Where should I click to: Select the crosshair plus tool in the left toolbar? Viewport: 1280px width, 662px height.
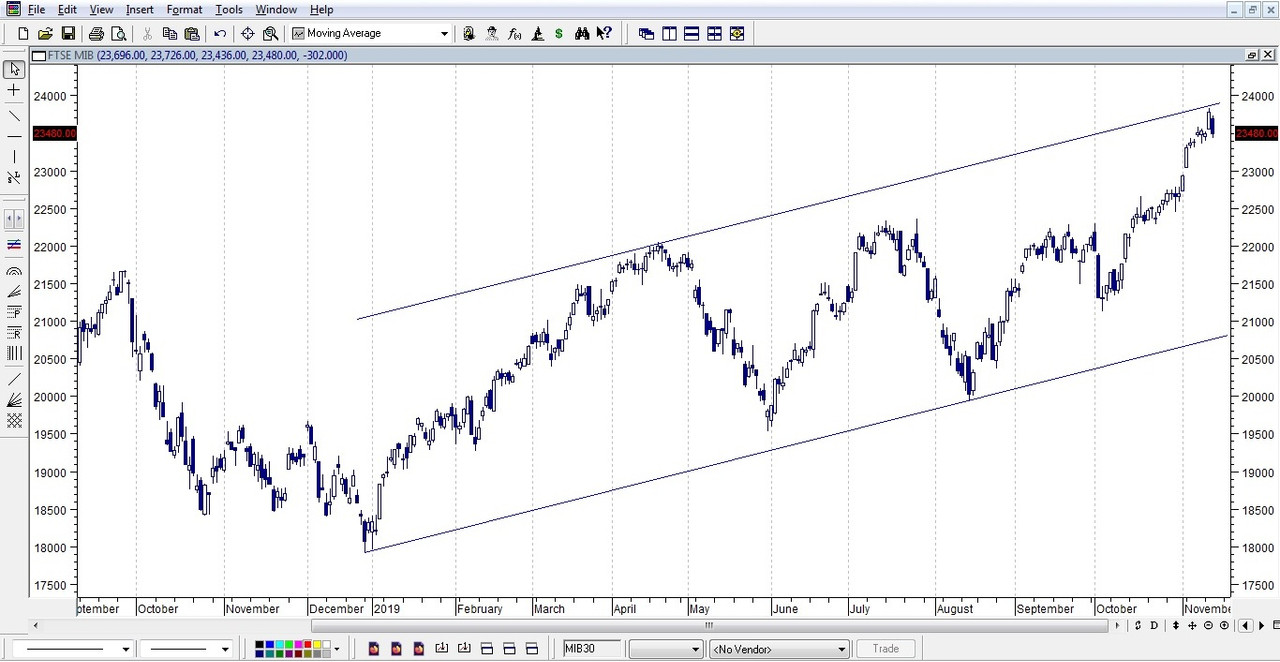pos(14,91)
